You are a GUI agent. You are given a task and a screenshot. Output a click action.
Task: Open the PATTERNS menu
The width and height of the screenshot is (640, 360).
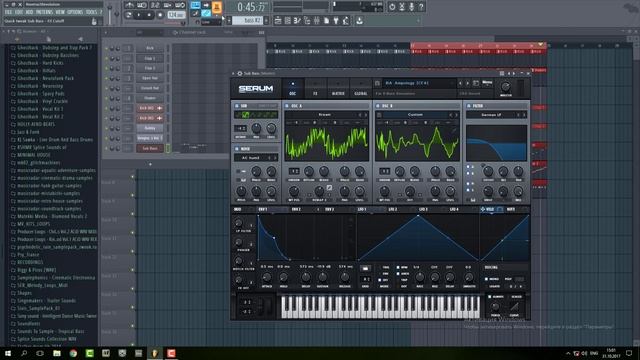point(44,12)
